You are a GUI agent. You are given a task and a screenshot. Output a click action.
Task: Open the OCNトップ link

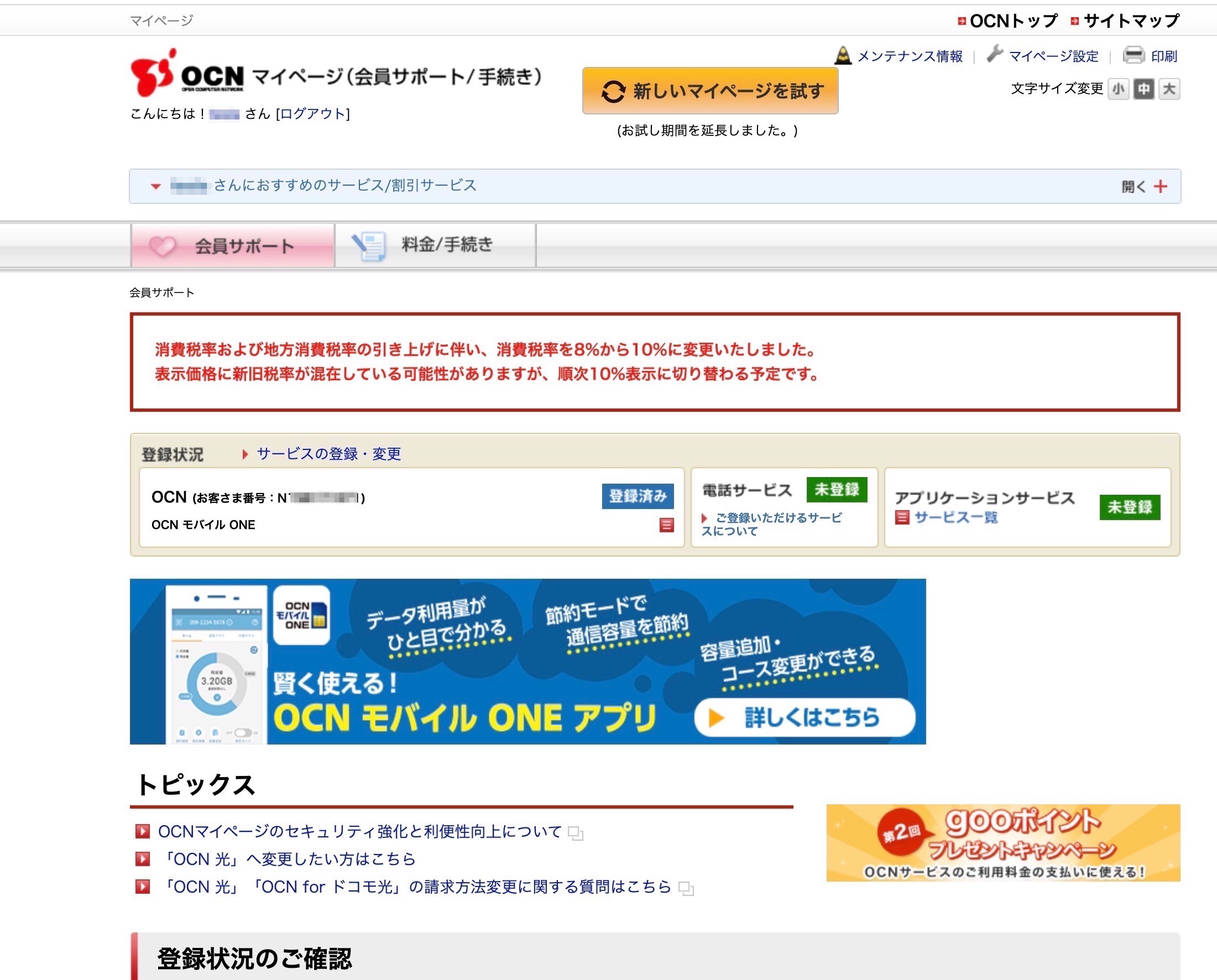(1013, 21)
